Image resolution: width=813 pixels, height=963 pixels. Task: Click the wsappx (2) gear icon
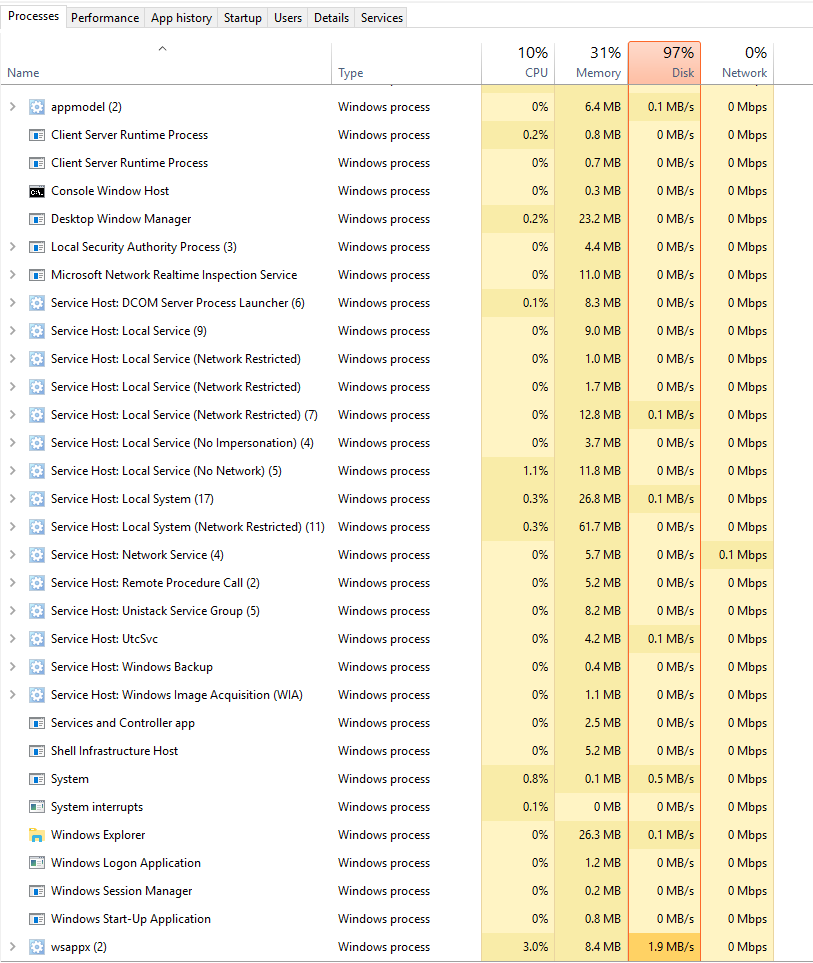pyautogui.click(x=37, y=947)
